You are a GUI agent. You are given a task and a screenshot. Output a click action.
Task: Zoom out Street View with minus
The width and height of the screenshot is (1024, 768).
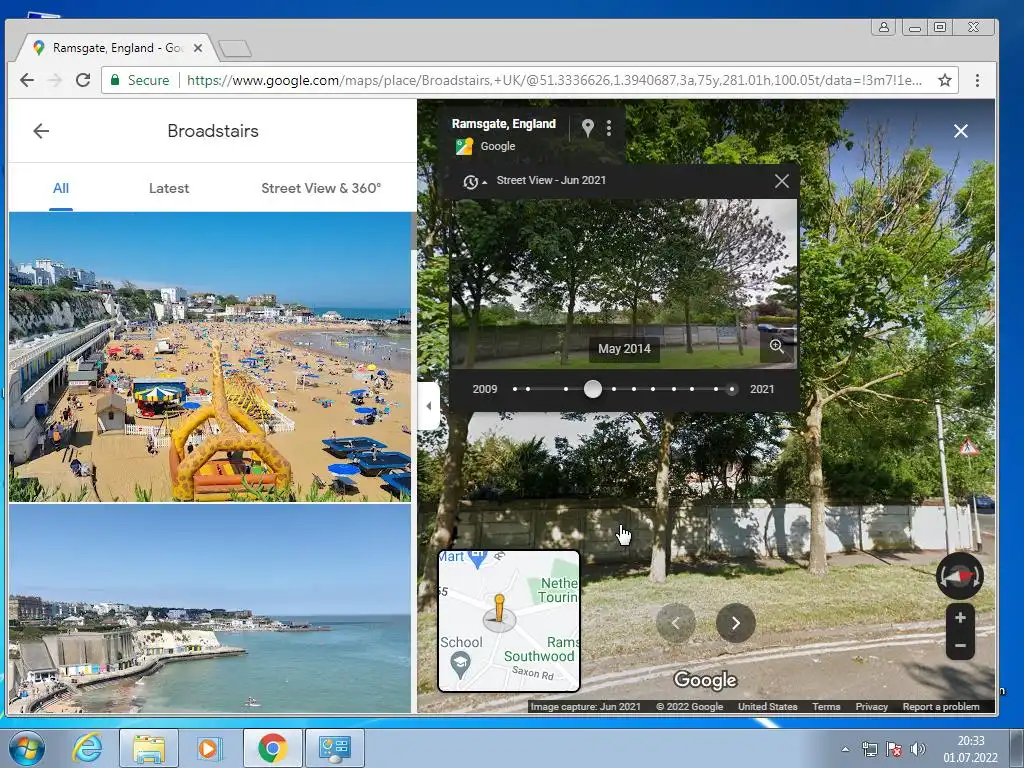[x=960, y=645]
